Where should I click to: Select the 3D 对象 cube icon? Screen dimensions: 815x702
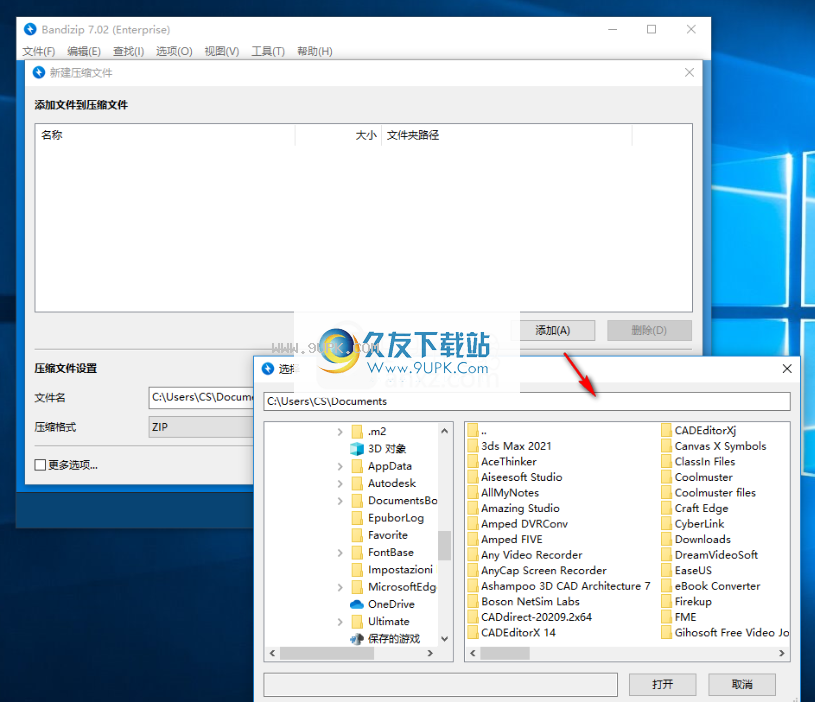(x=357, y=448)
